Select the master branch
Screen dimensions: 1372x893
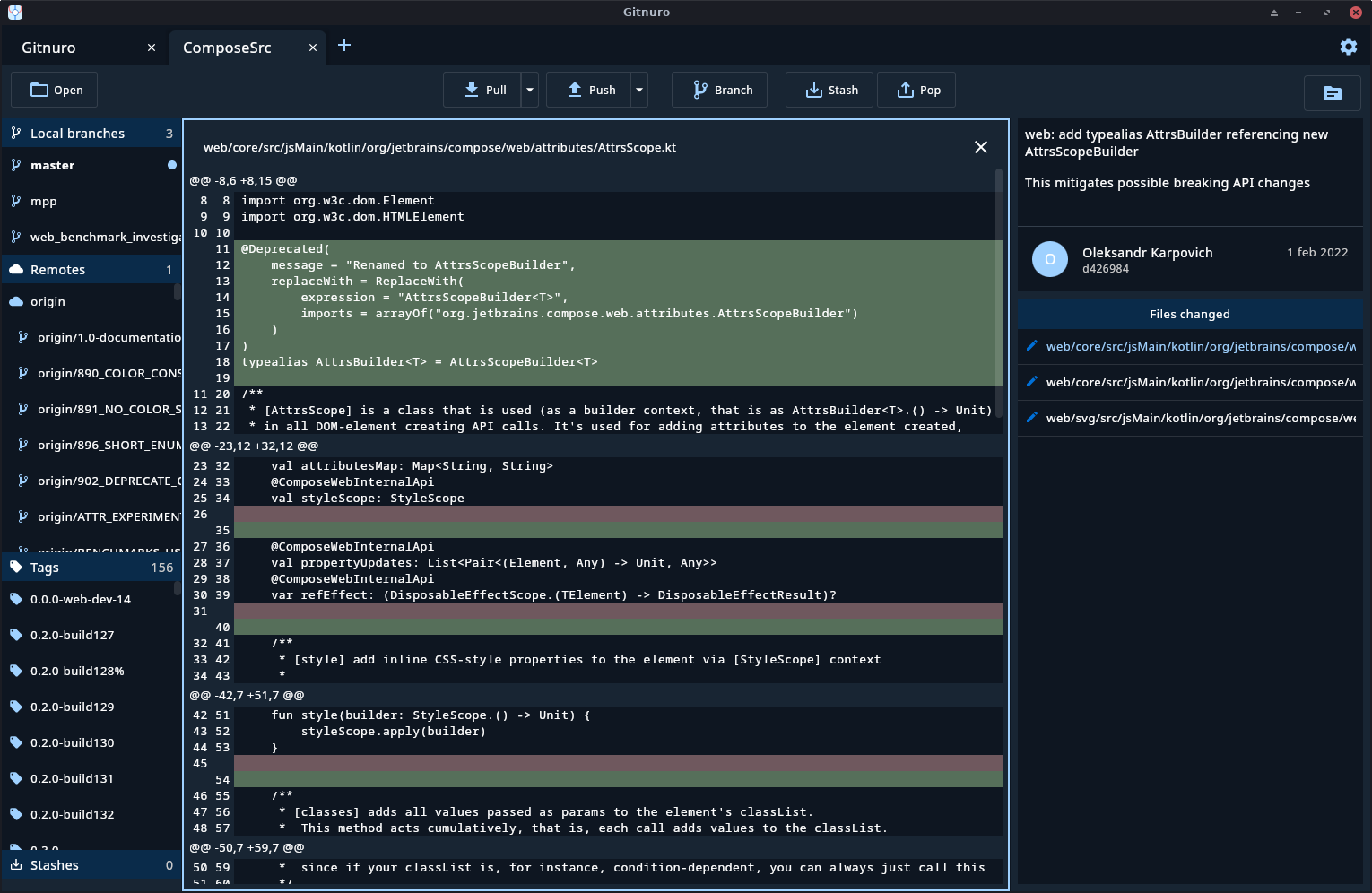coord(91,166)
